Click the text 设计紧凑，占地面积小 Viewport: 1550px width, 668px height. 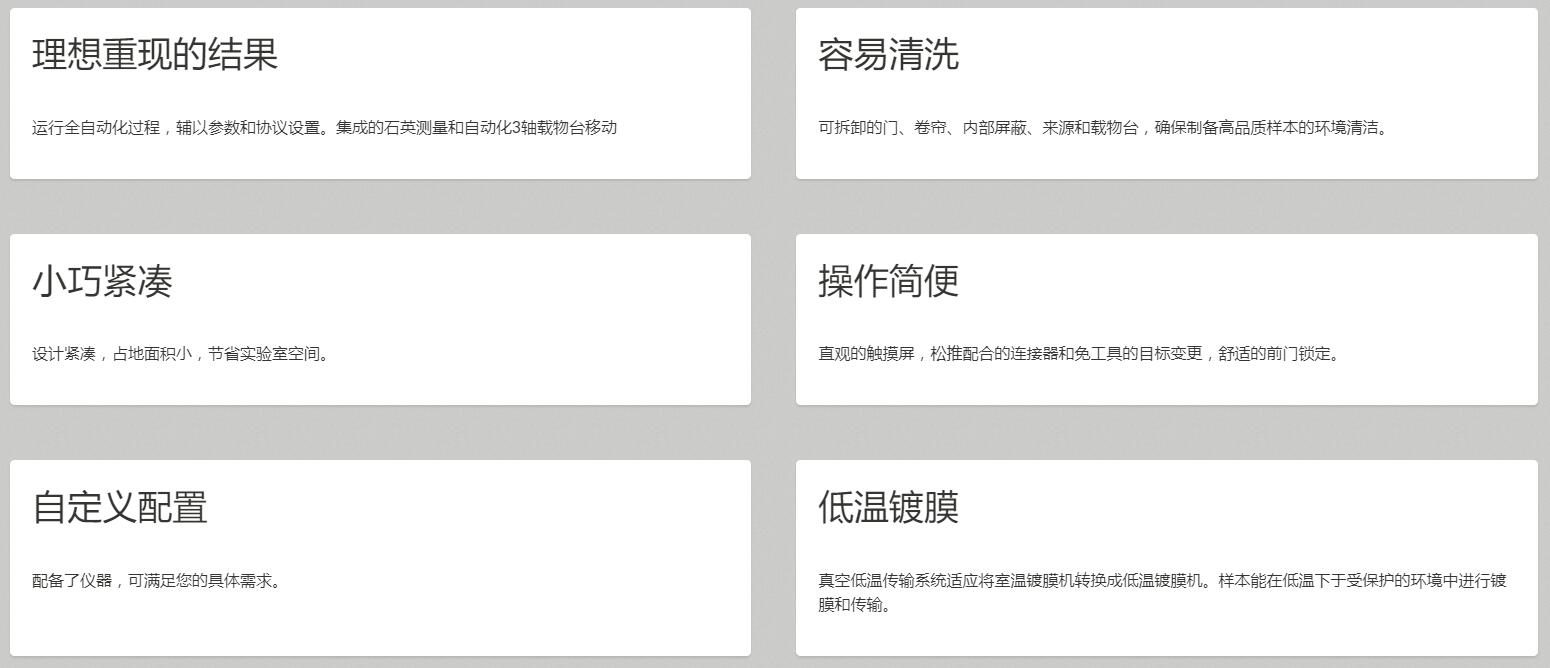coord(112,354)
